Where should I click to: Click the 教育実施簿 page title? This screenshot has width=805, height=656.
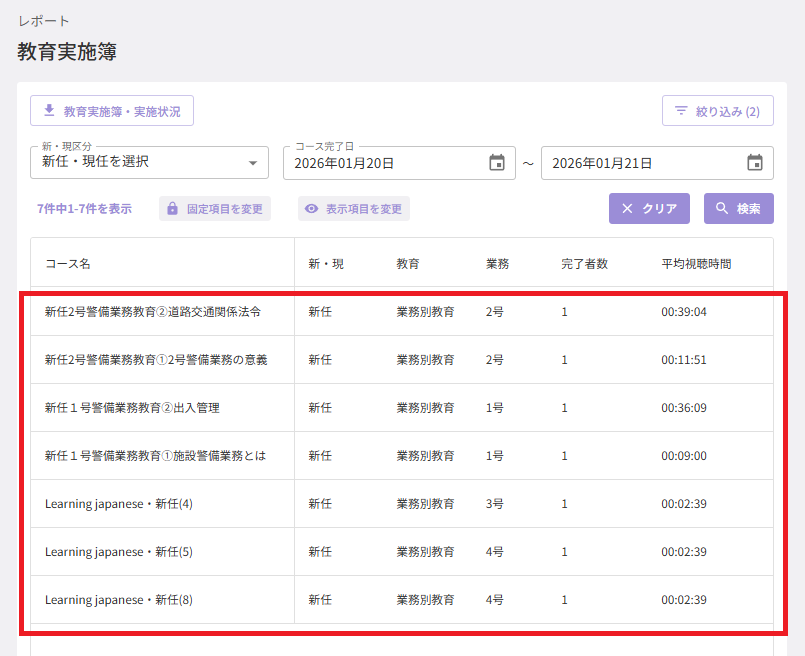[67, 52]
